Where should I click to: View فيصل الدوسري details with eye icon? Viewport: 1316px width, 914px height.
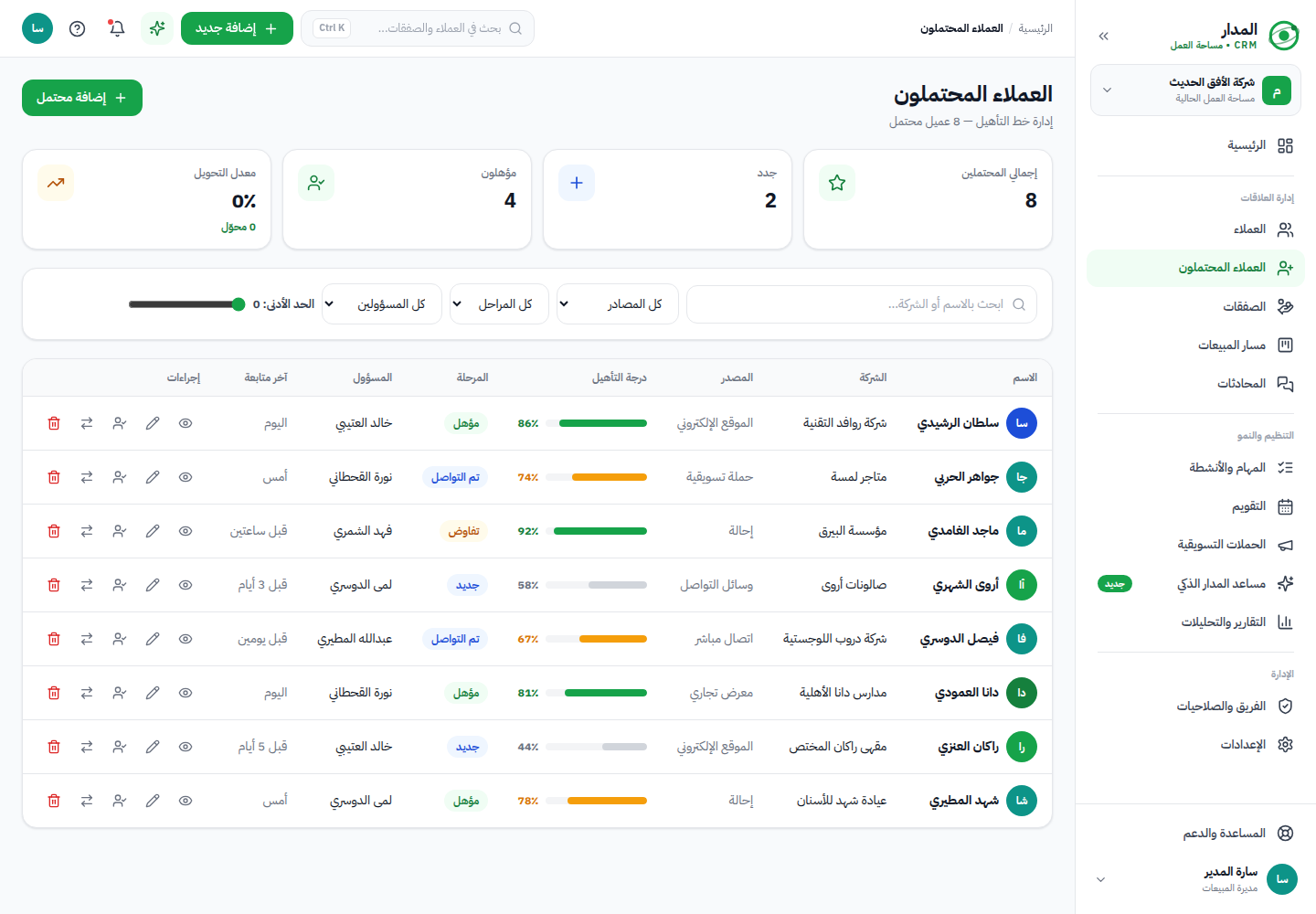[x=186, y=639]
